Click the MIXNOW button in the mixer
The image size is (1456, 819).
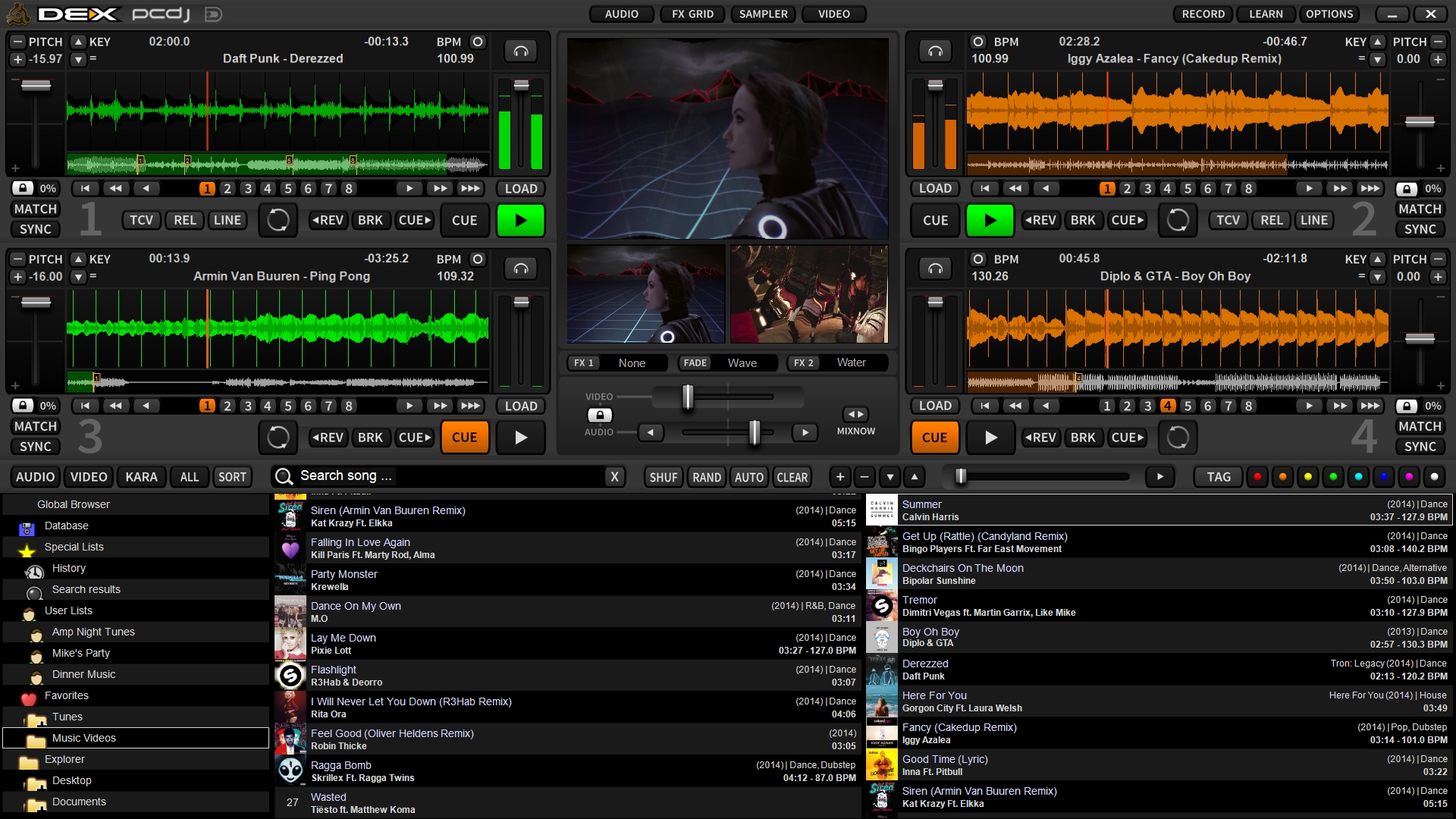856,414
